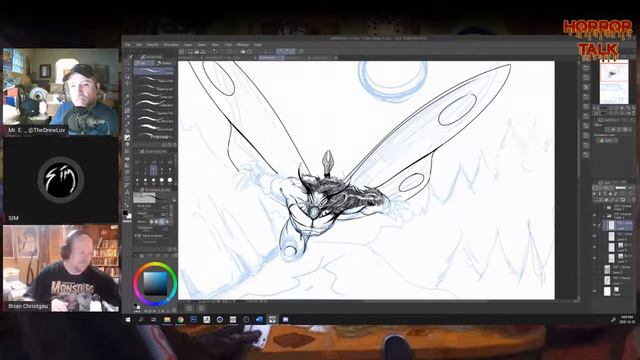Open the Layer menu
640x360 pixels.
click(188, 45)
